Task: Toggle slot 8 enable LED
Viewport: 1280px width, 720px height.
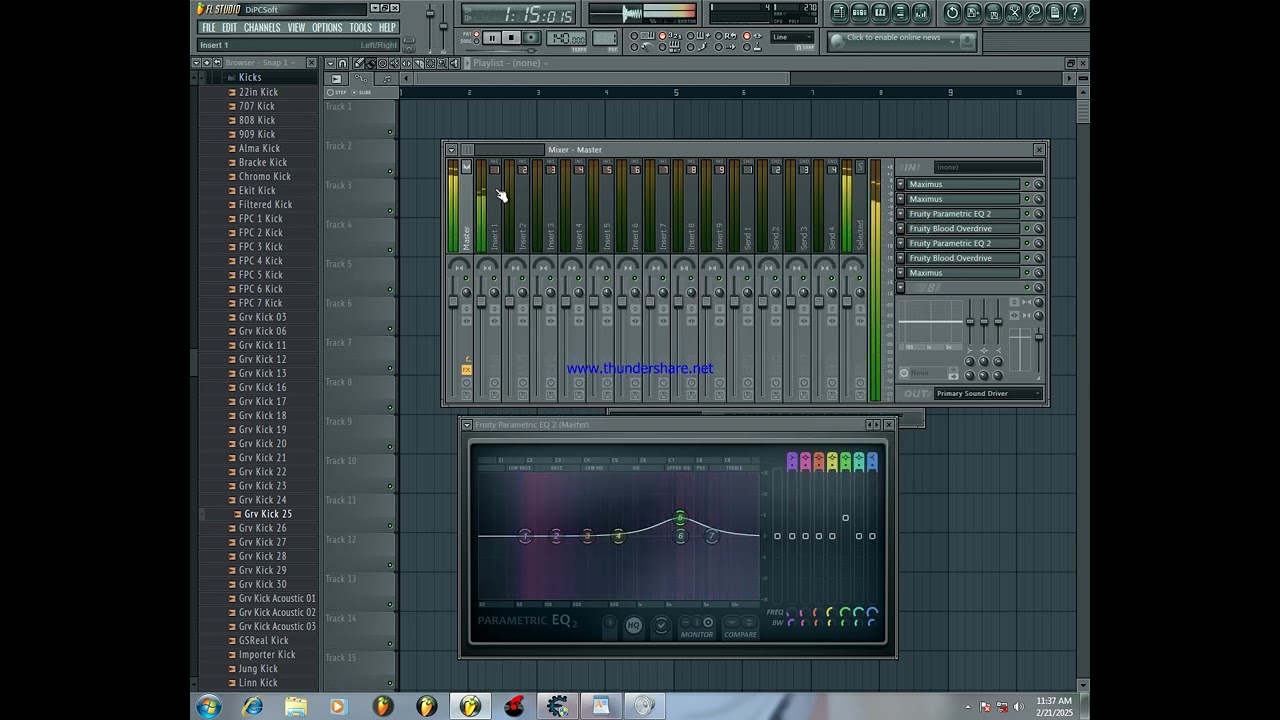Action: pos(1026,288)
